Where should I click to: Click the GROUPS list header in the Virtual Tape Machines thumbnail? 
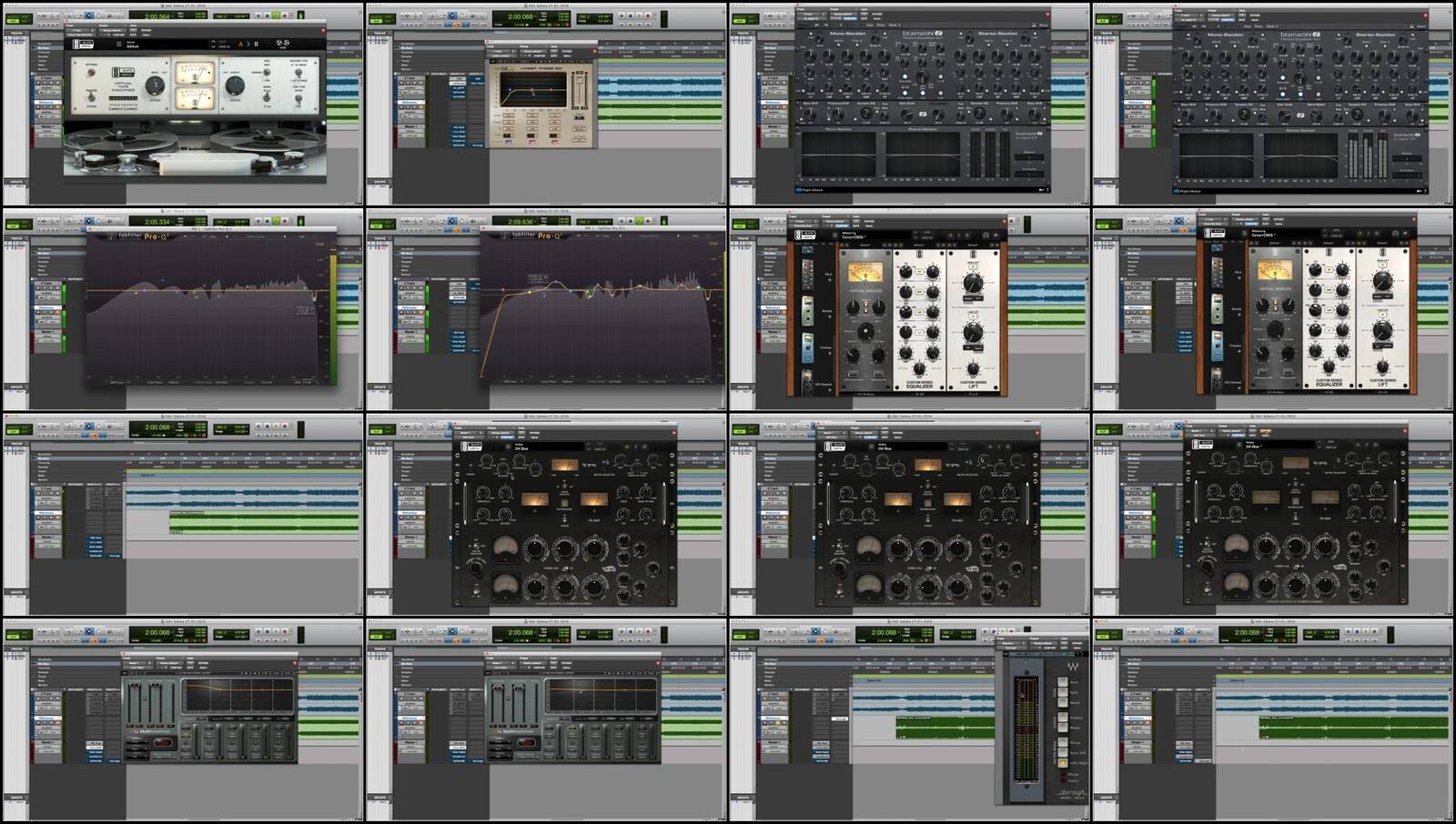click(x=15, y=182)
